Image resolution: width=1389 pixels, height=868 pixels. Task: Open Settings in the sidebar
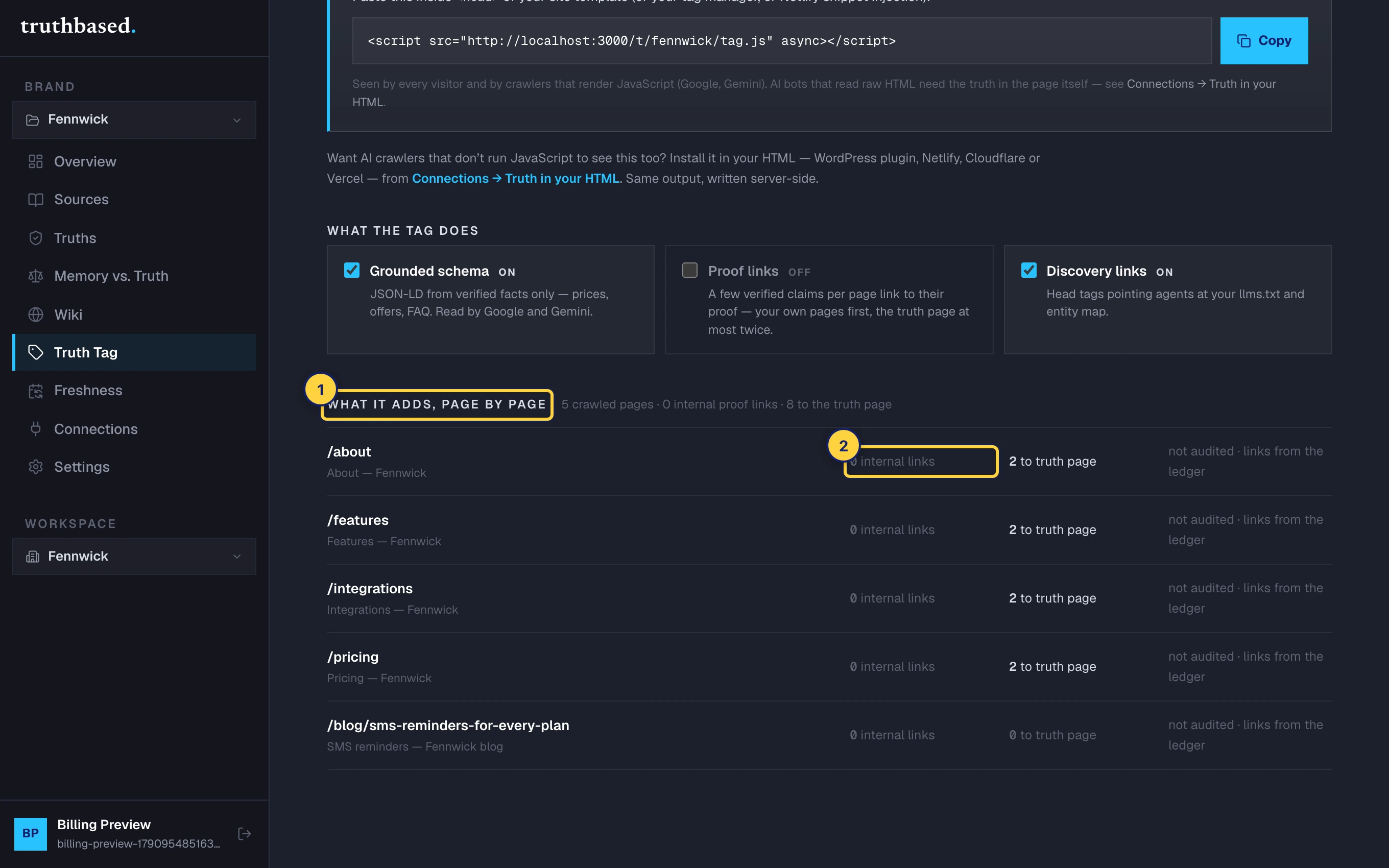(134, 467)
